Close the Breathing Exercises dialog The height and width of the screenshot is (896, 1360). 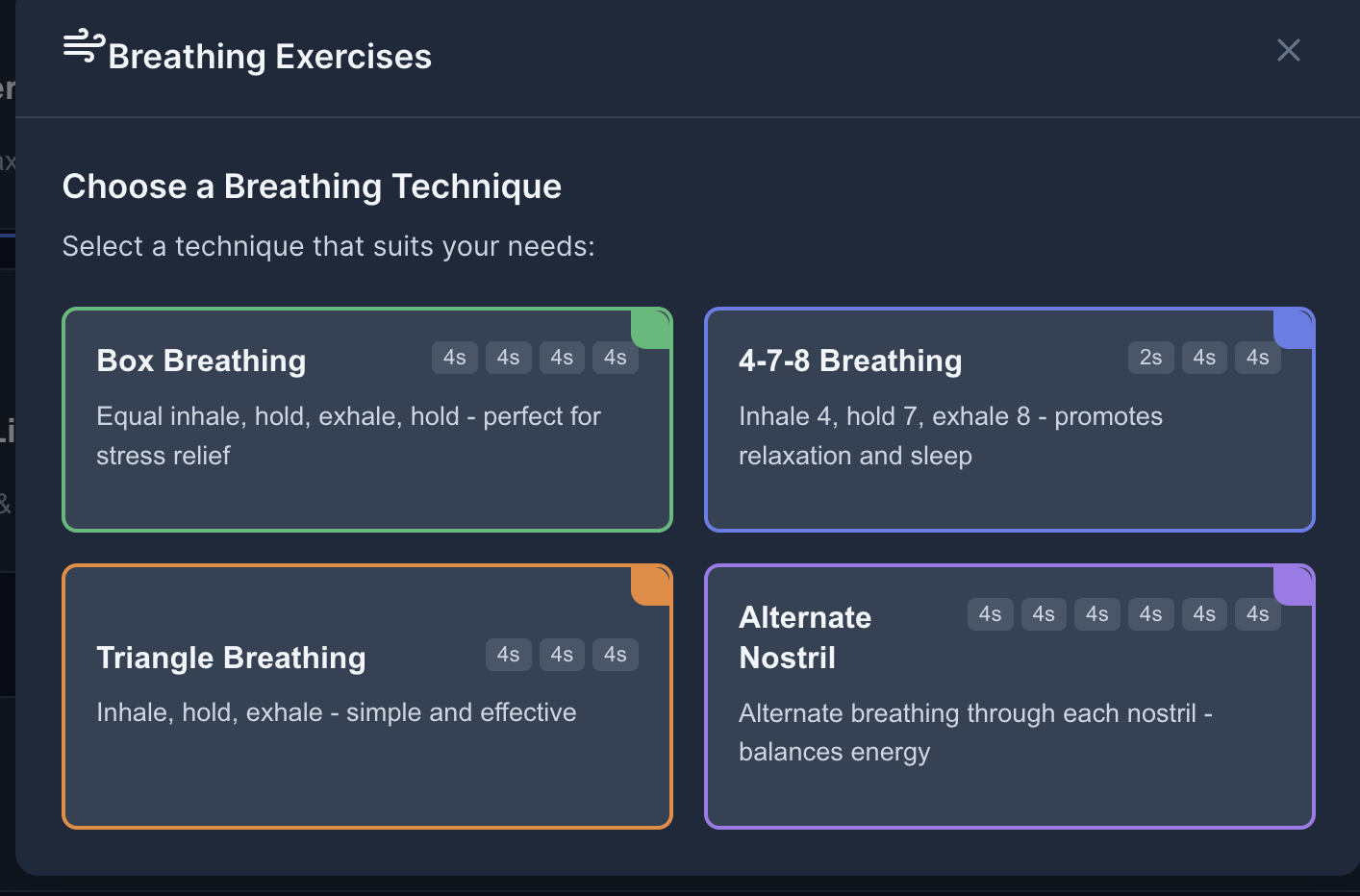coord(1288,50)
